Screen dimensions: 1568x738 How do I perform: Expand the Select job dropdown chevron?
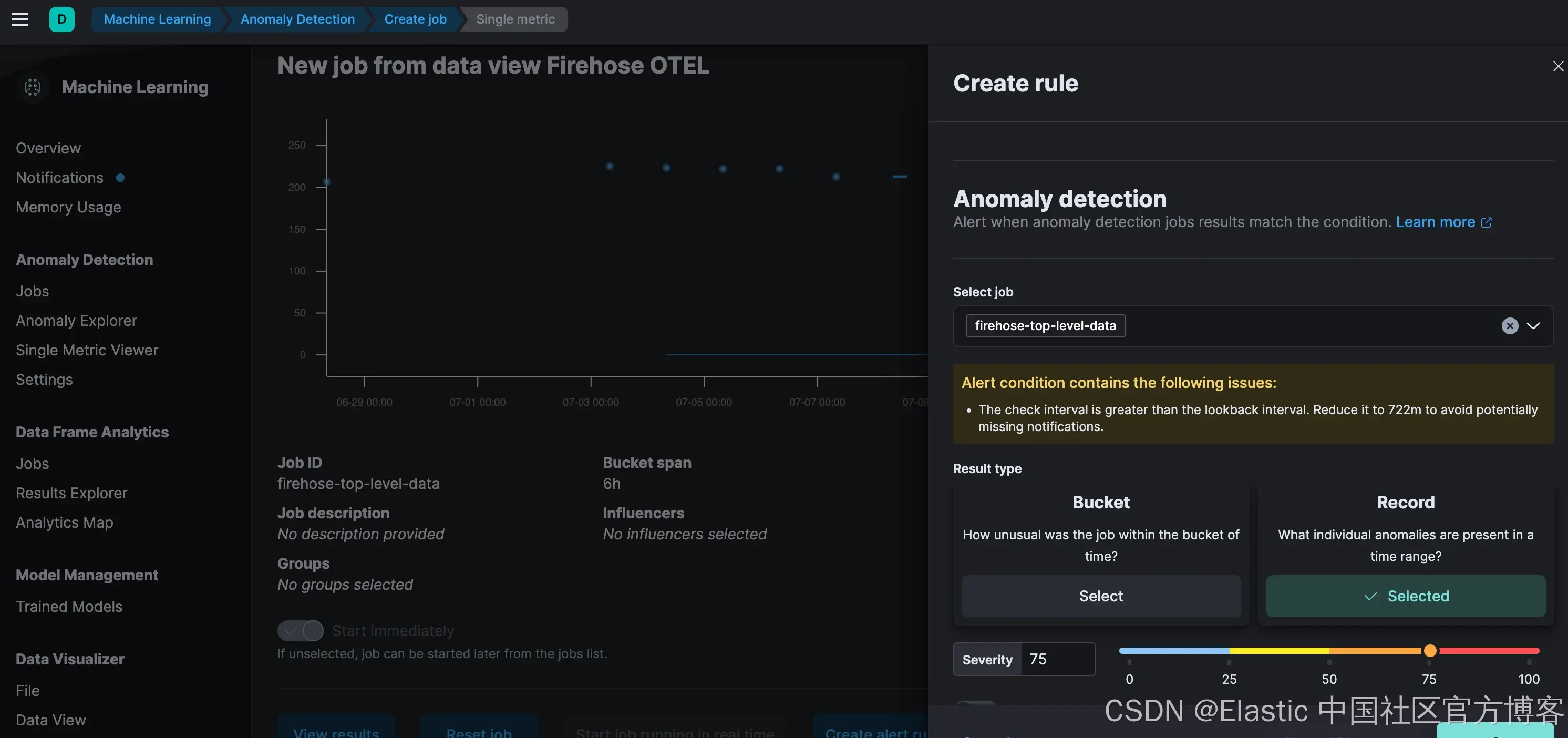click(x=1533, y=326)
